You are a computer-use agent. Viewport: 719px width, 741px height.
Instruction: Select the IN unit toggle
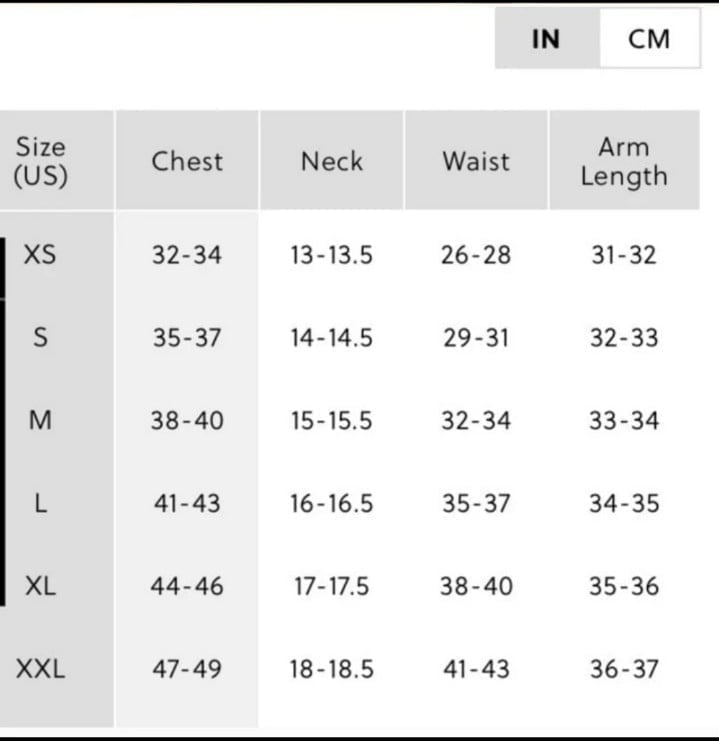pyautogui.click(x=547, y=38)
